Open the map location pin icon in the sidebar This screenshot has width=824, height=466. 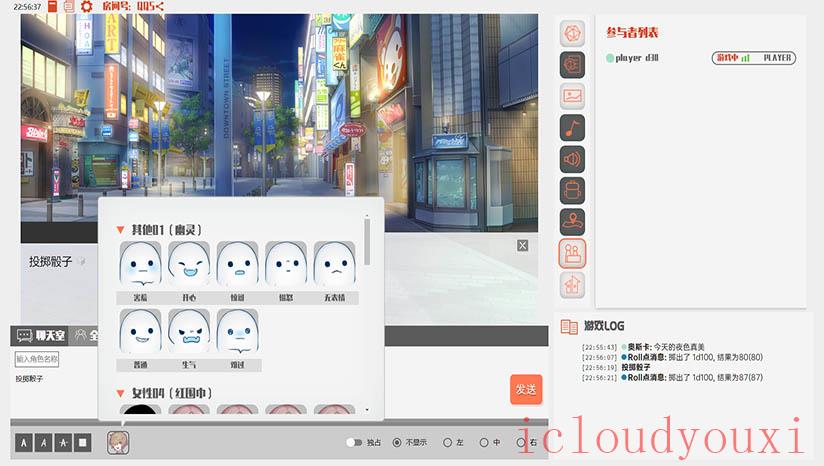point(572,222)
